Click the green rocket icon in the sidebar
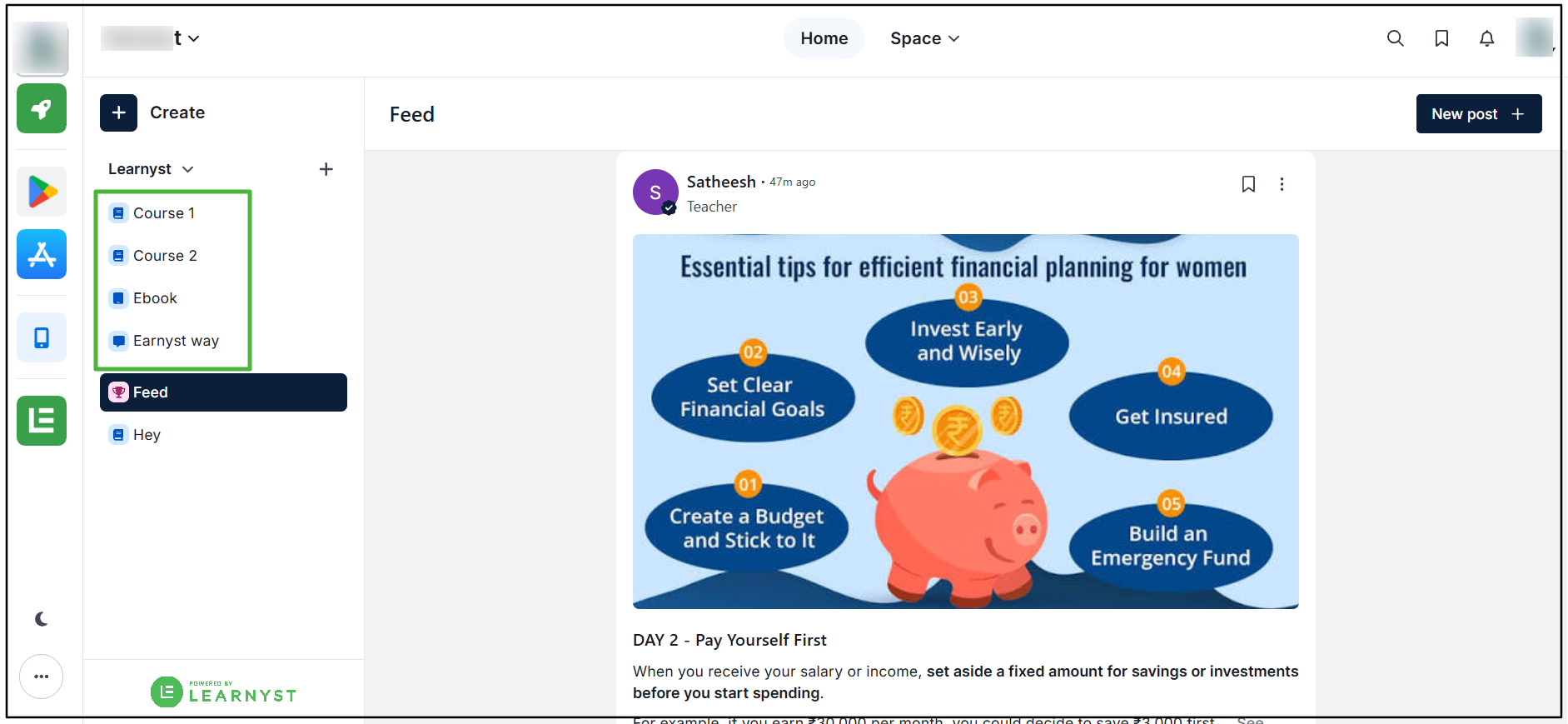This screenshot has width=1568, height=724. point(42,108)
